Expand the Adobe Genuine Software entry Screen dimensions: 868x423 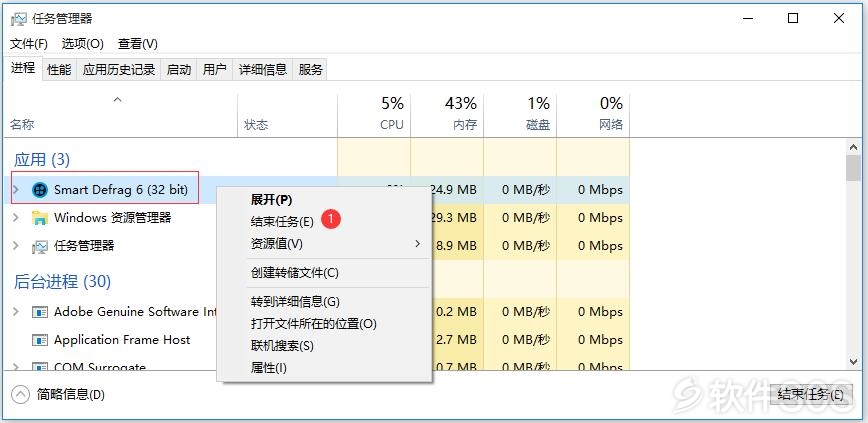[16, 312]
